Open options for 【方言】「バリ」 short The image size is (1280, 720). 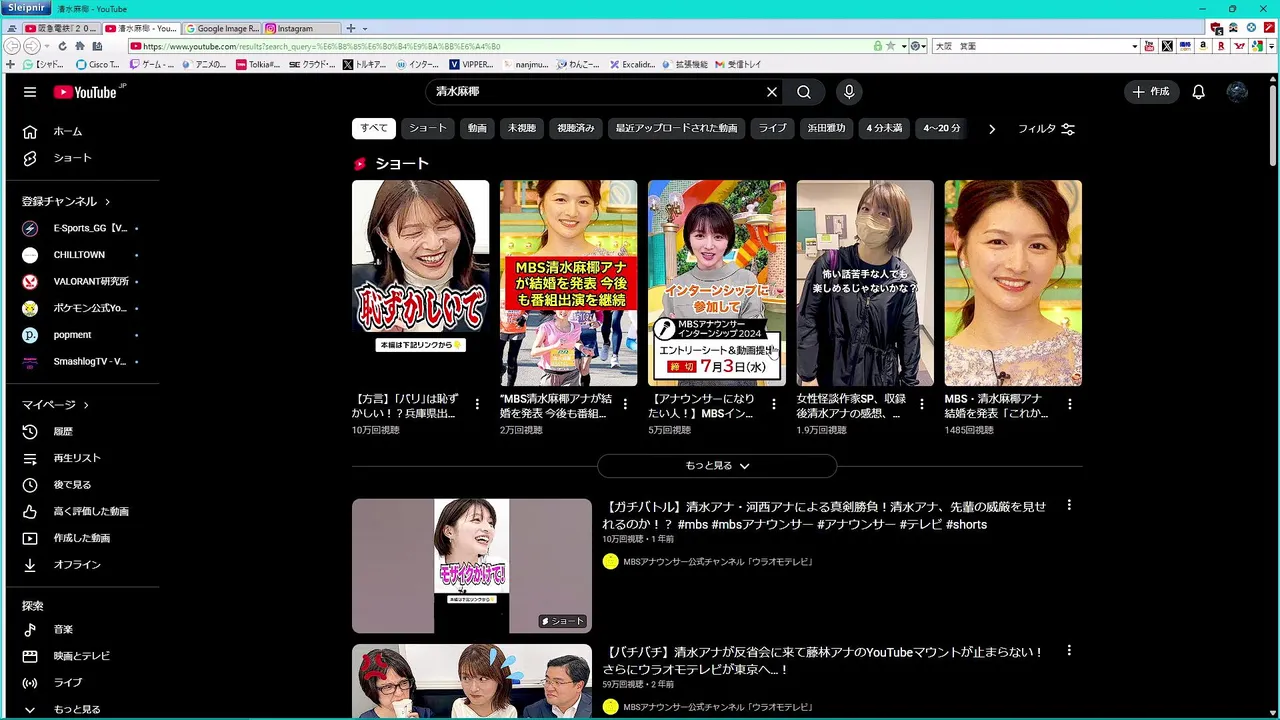point(477,404)
